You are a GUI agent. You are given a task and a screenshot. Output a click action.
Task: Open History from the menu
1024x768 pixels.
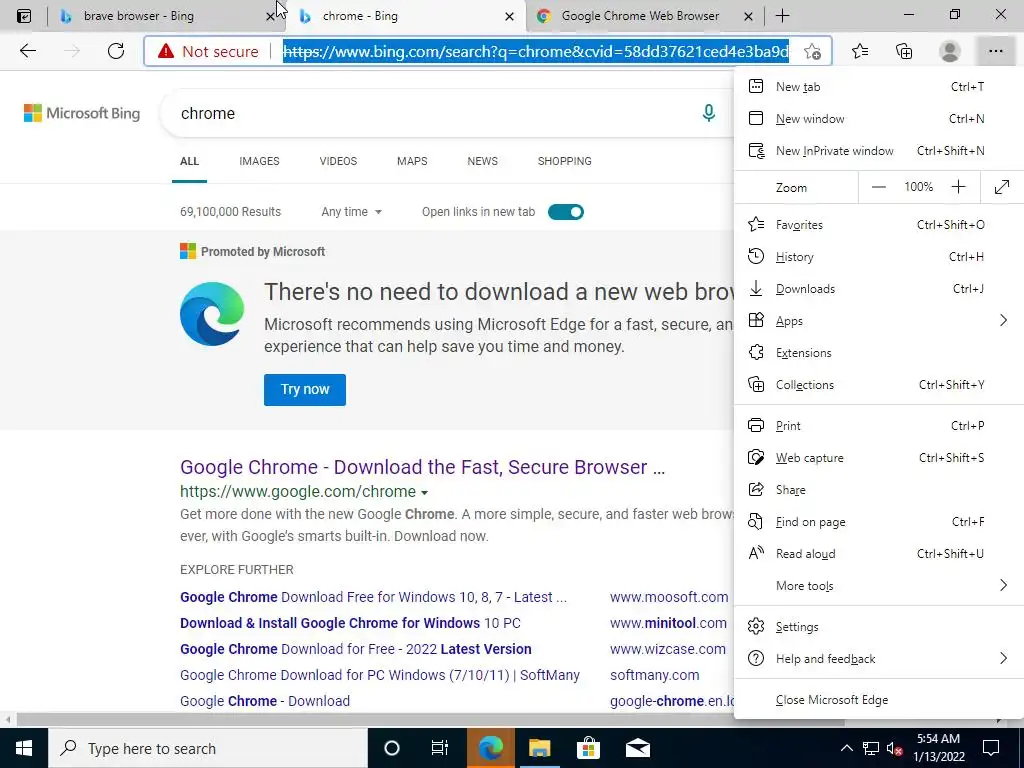click(879, 257)
